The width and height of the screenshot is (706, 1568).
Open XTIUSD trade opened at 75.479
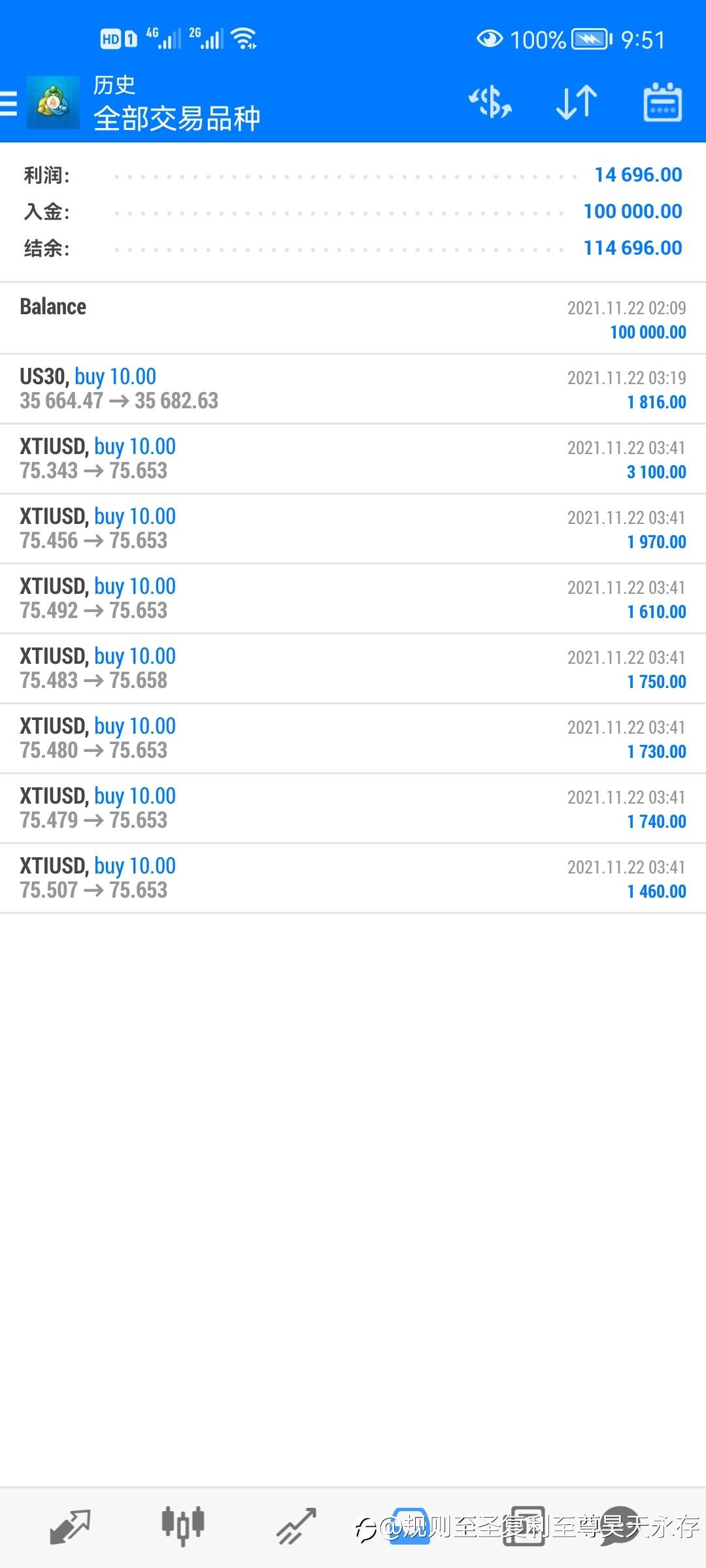click(x=353, y=808)
